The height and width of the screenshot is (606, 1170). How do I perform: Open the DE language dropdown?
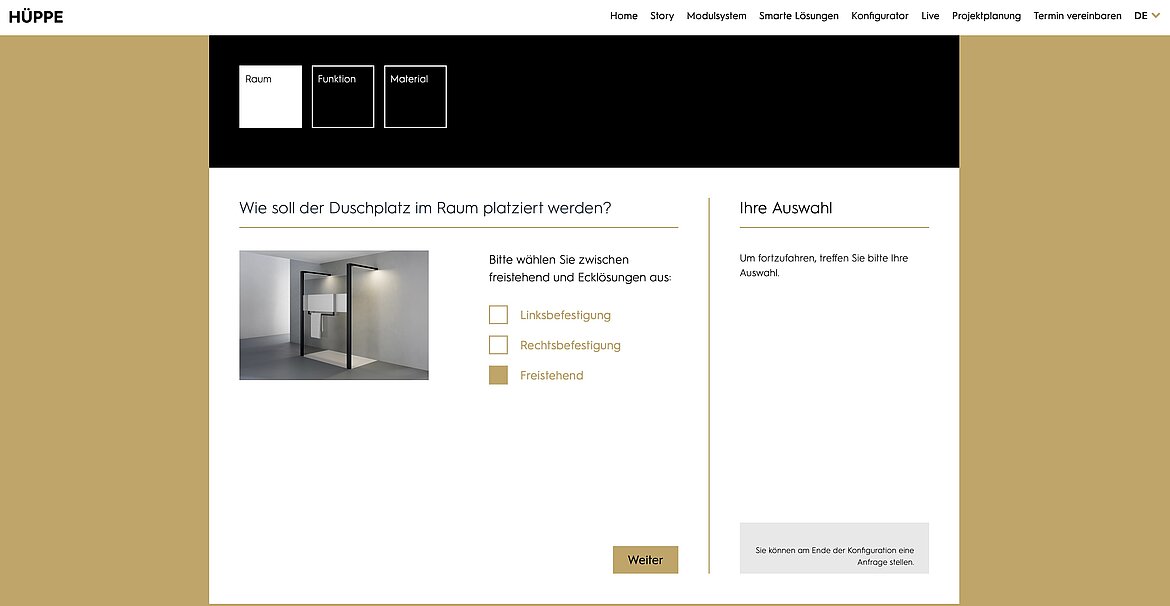pyautogui.click(x=1146, y=16)
